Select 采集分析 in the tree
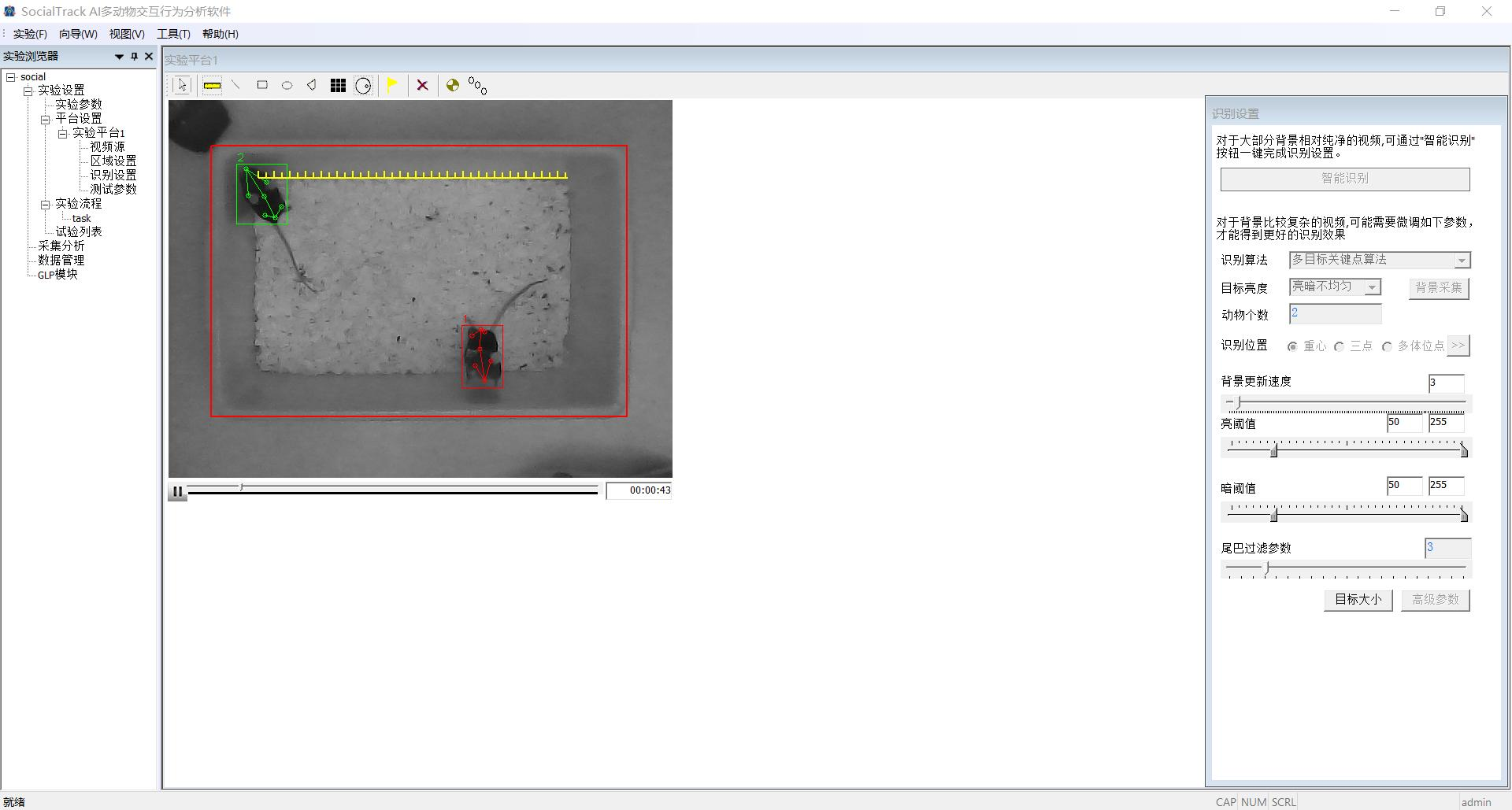Screen dimensions: 1512x810 [x=61, y=246]
